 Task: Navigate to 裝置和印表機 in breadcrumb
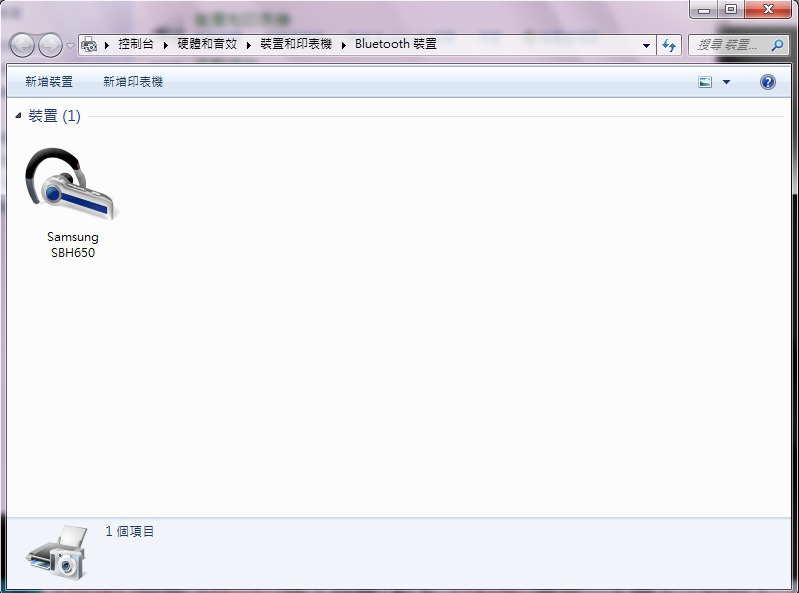point(296,44)
